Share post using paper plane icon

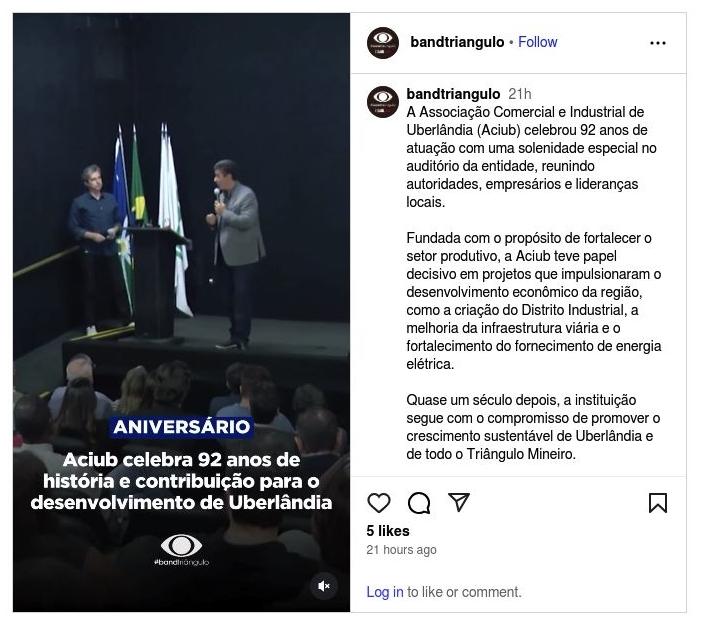pyautogui.click(x=459, y=502)
